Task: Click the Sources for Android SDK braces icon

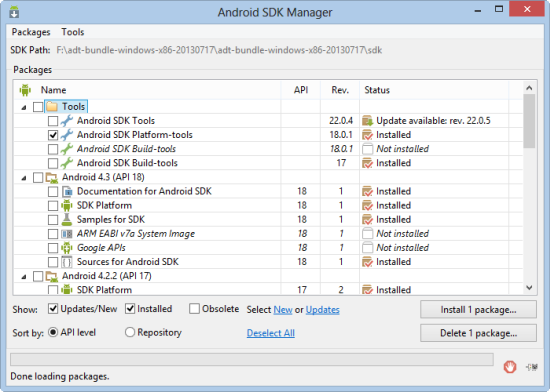Action: [x=67, y=262]
